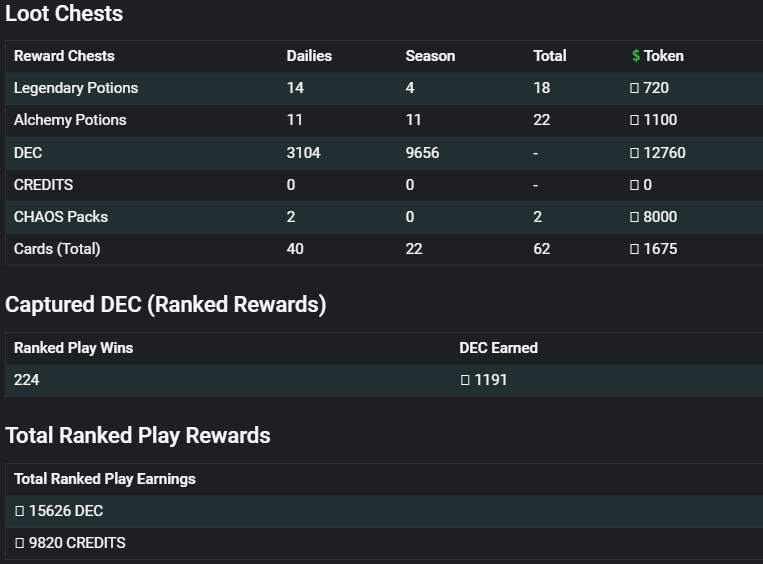Click the Cards (Total) row label
Image resolution: width=763 pixels, height=564 pixels.
pyautogui.click(x=57, y=249)
